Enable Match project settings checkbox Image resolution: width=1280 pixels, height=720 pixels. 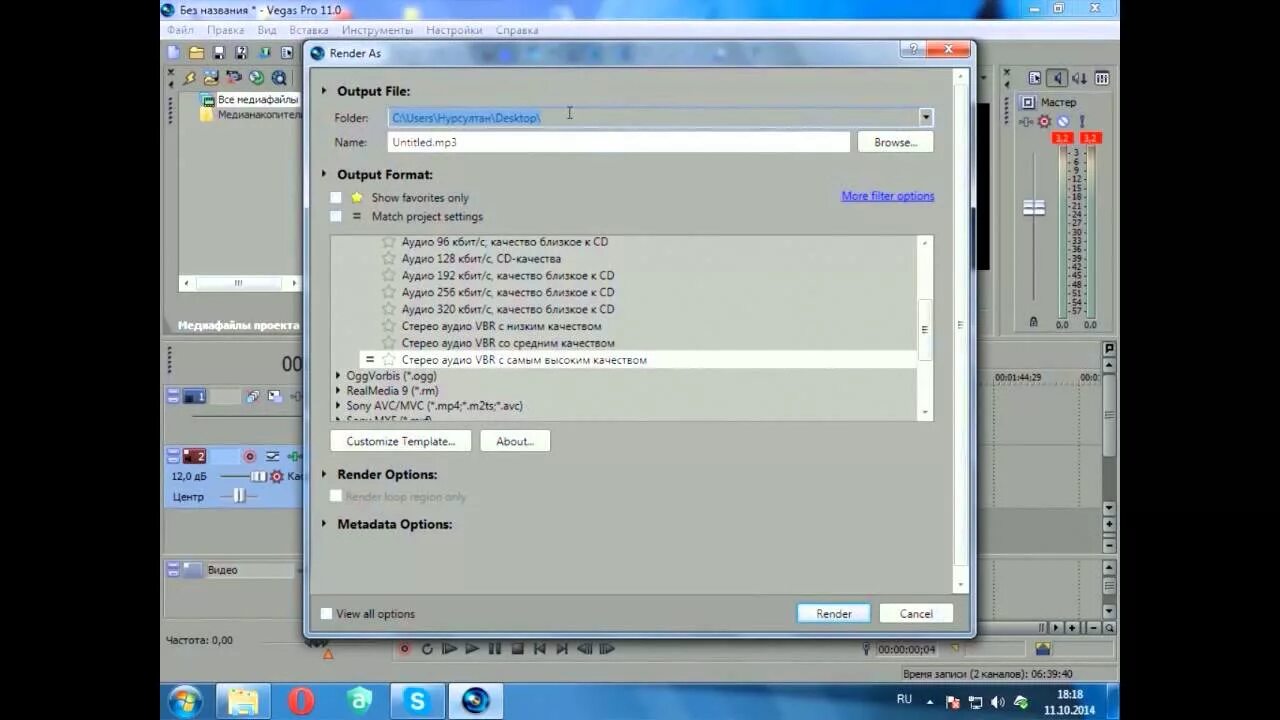[336, 216]
